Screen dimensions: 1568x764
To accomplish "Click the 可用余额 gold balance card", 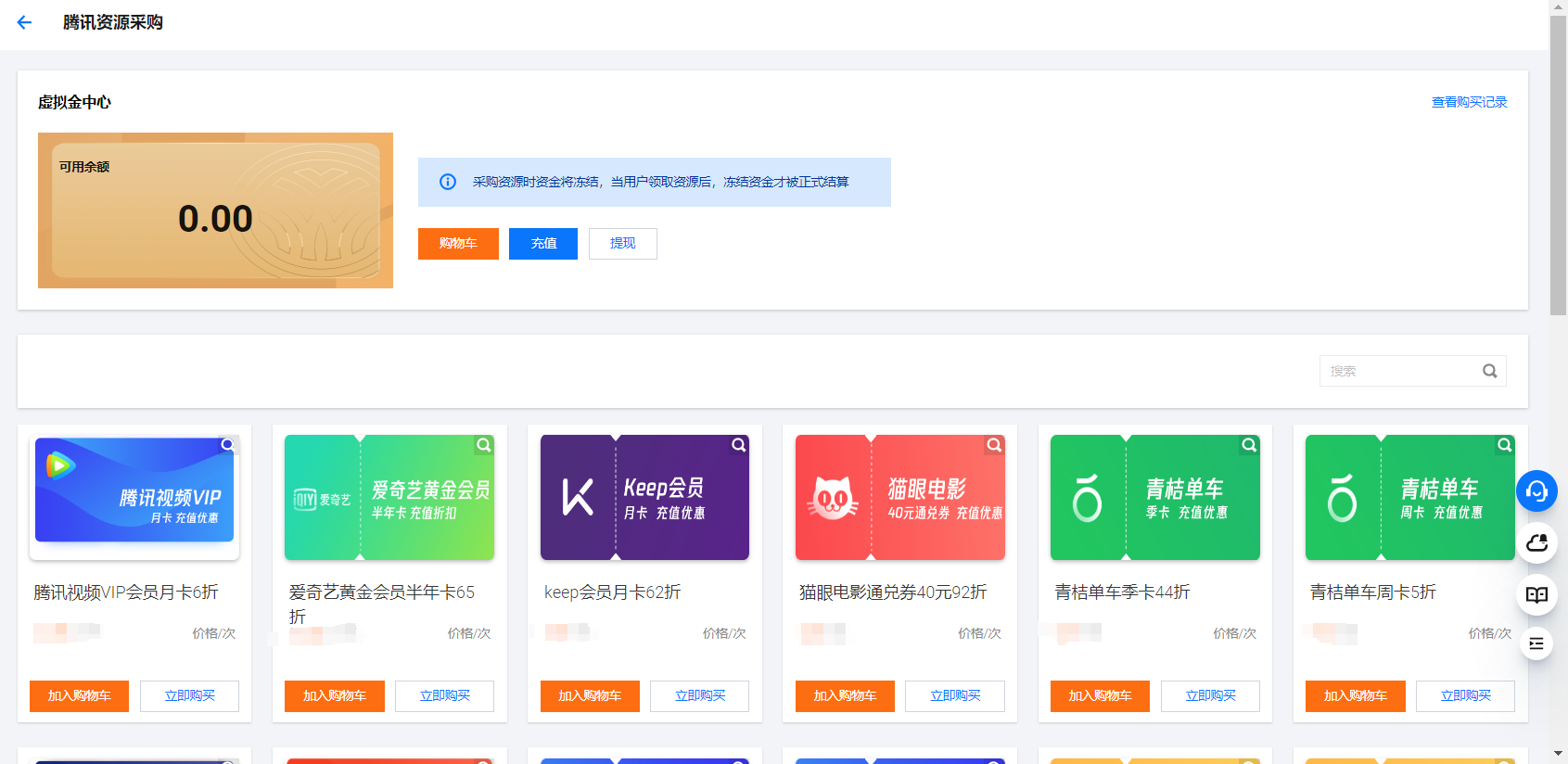I will point(215,210).
